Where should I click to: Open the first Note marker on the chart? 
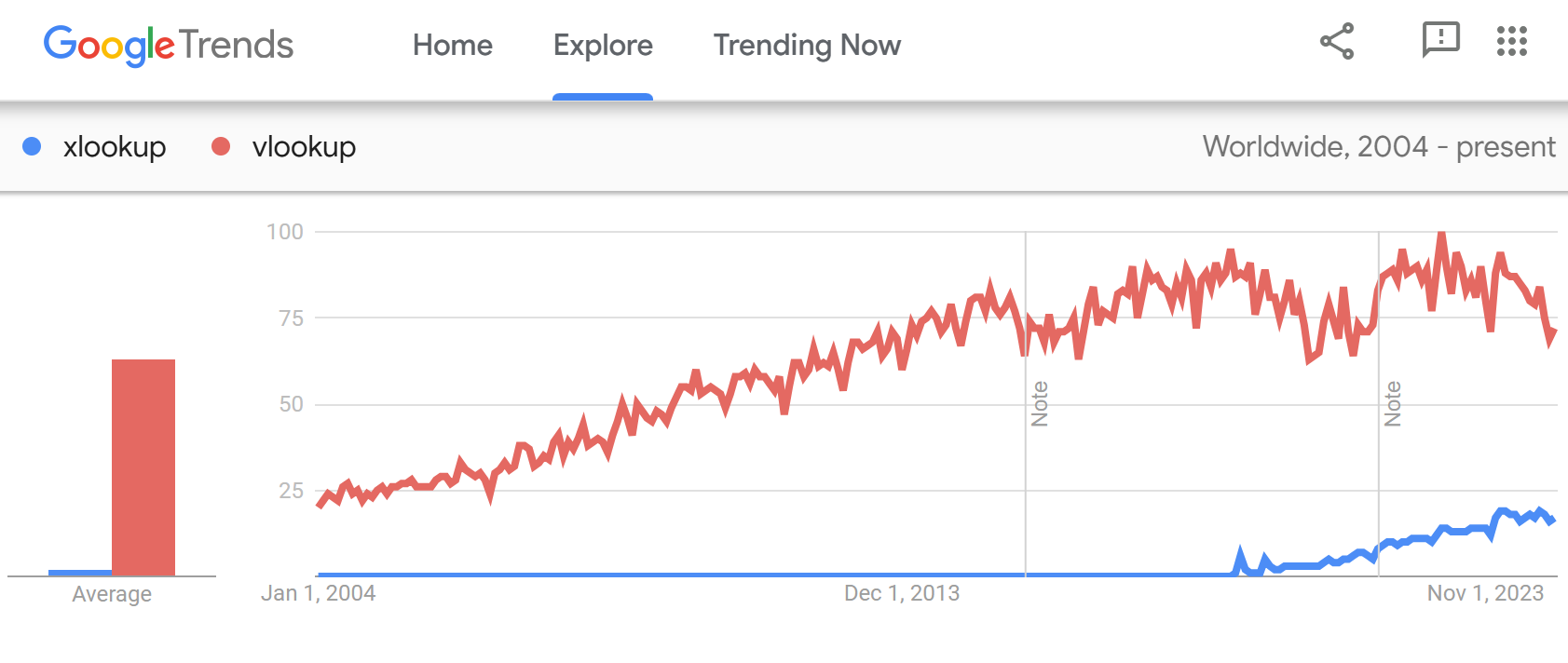(x=1042, y=405)
